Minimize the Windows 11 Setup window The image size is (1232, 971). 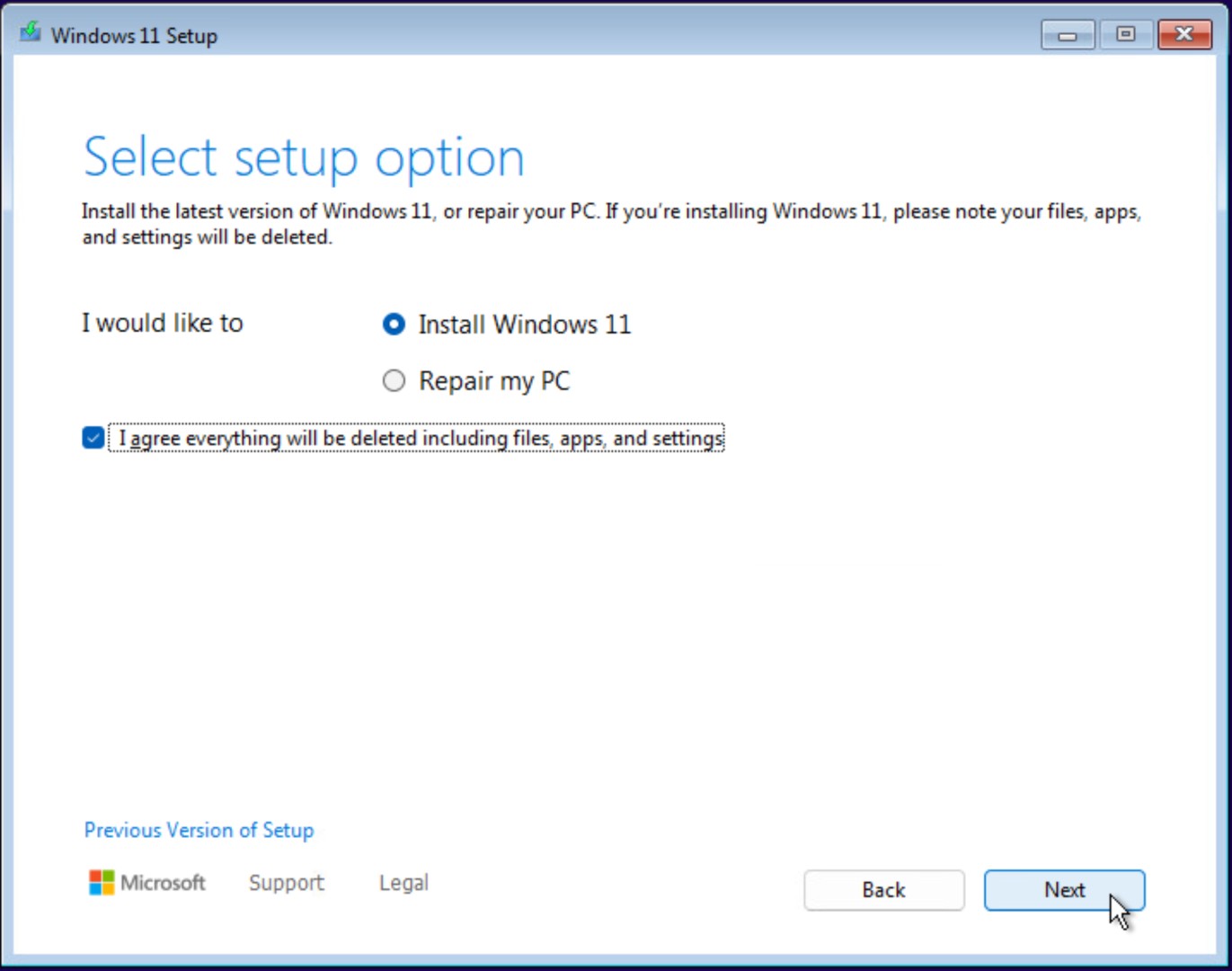point(1068,35)
